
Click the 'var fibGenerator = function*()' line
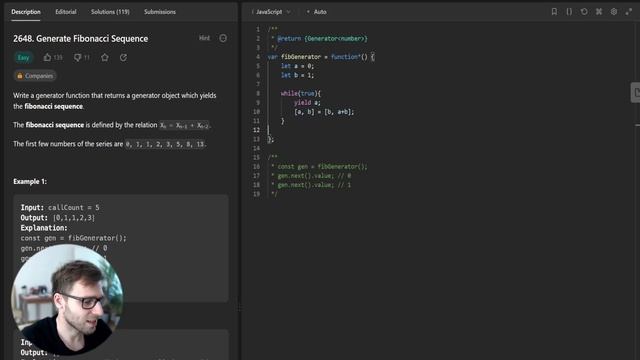321,57
